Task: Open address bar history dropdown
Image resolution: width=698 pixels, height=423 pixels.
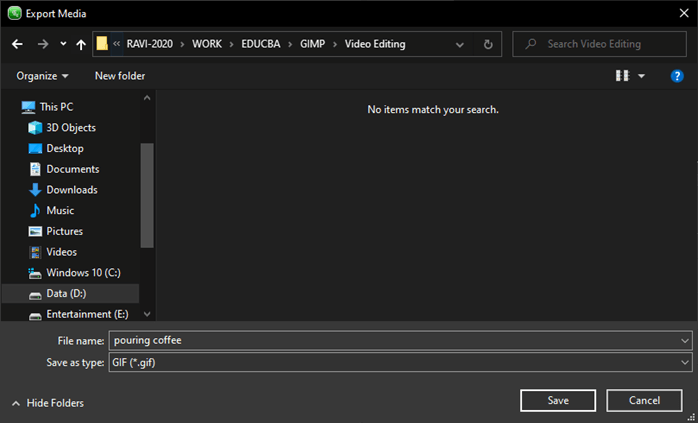Action: click(460, 45)
